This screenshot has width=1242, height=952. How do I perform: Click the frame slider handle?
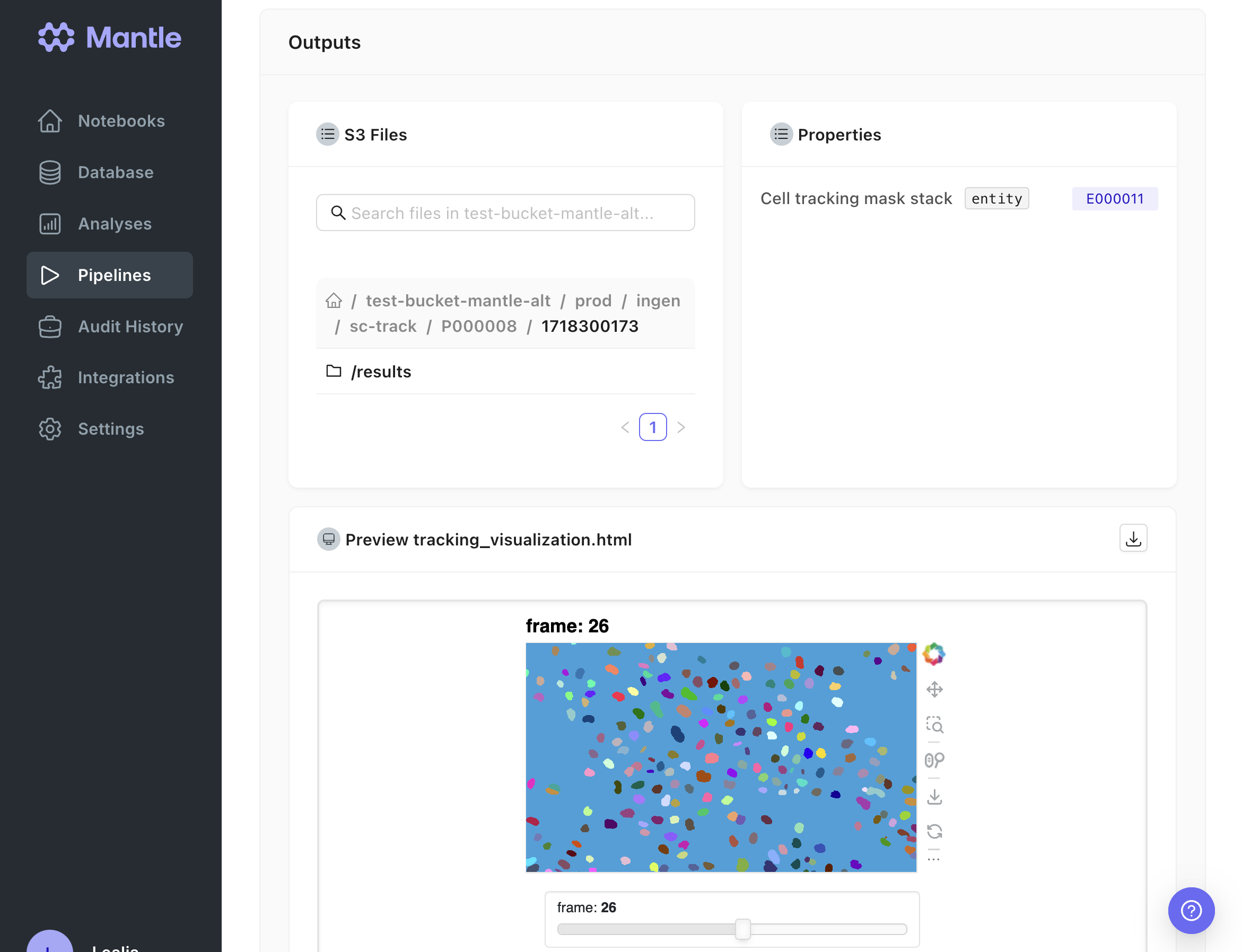[x=742, y=929]
